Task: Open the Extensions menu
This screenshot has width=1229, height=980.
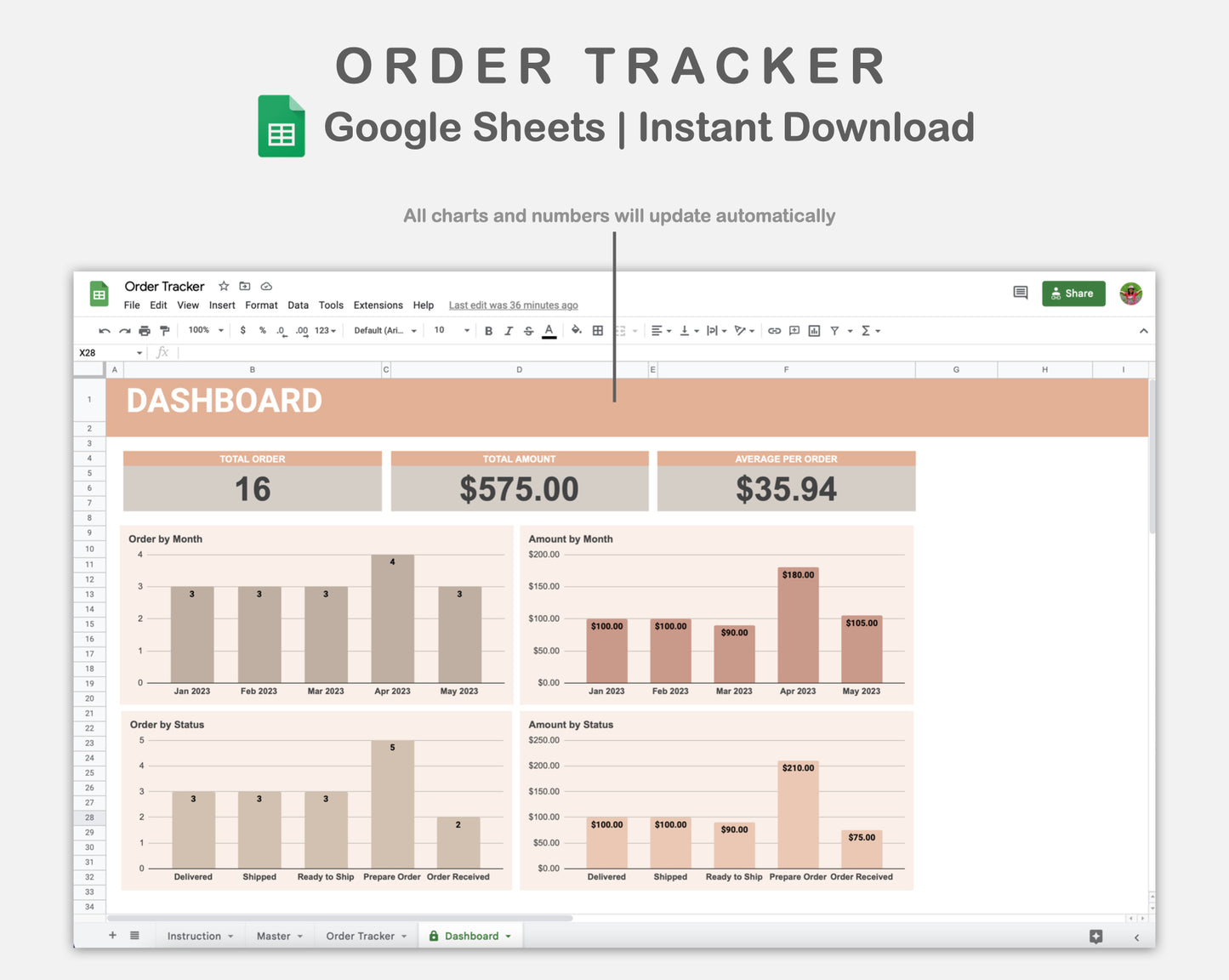Action: [378, 305]
